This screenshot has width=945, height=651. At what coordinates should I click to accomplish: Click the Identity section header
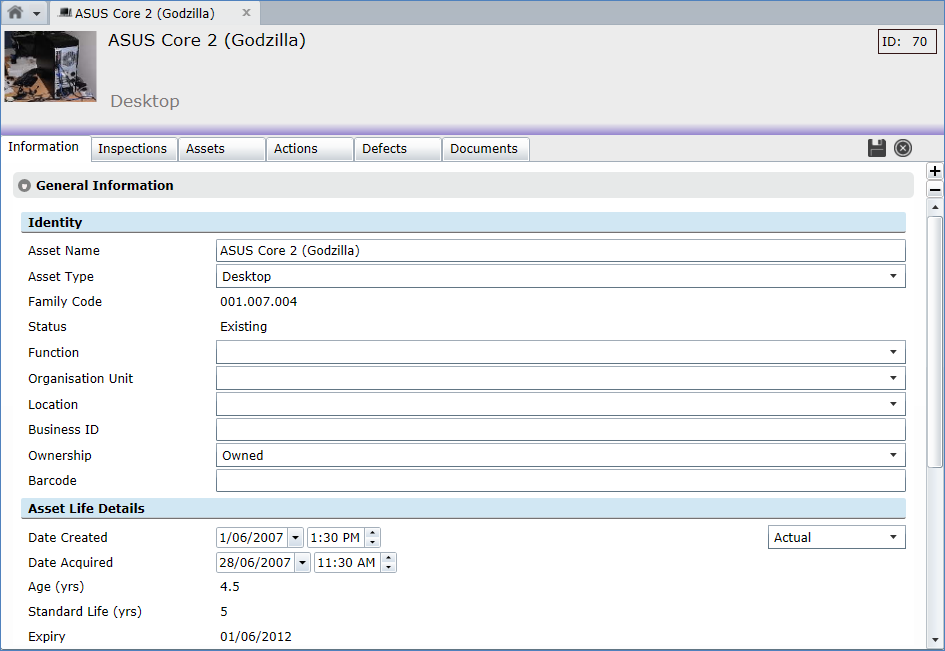pos(463,222)
